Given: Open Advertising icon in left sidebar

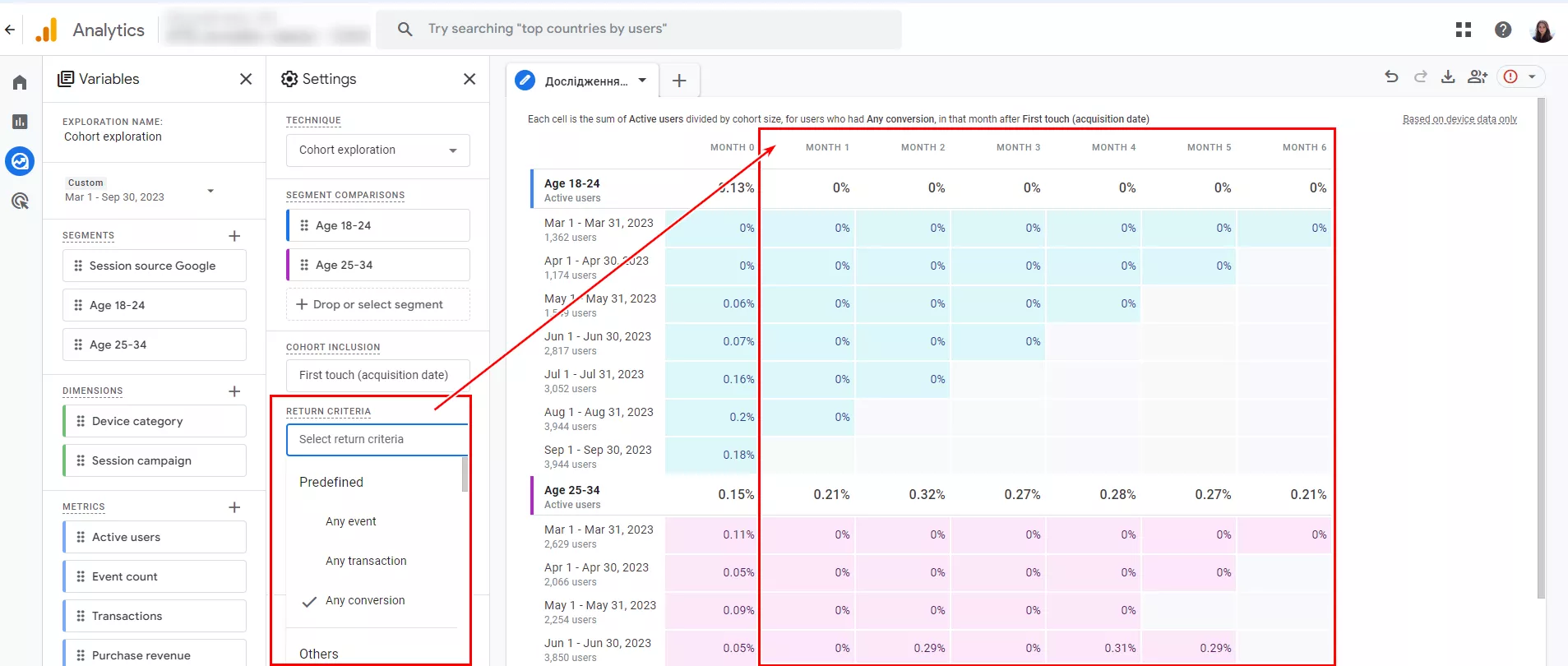Looking at the screenshot, I should click(x=20, y=201).
